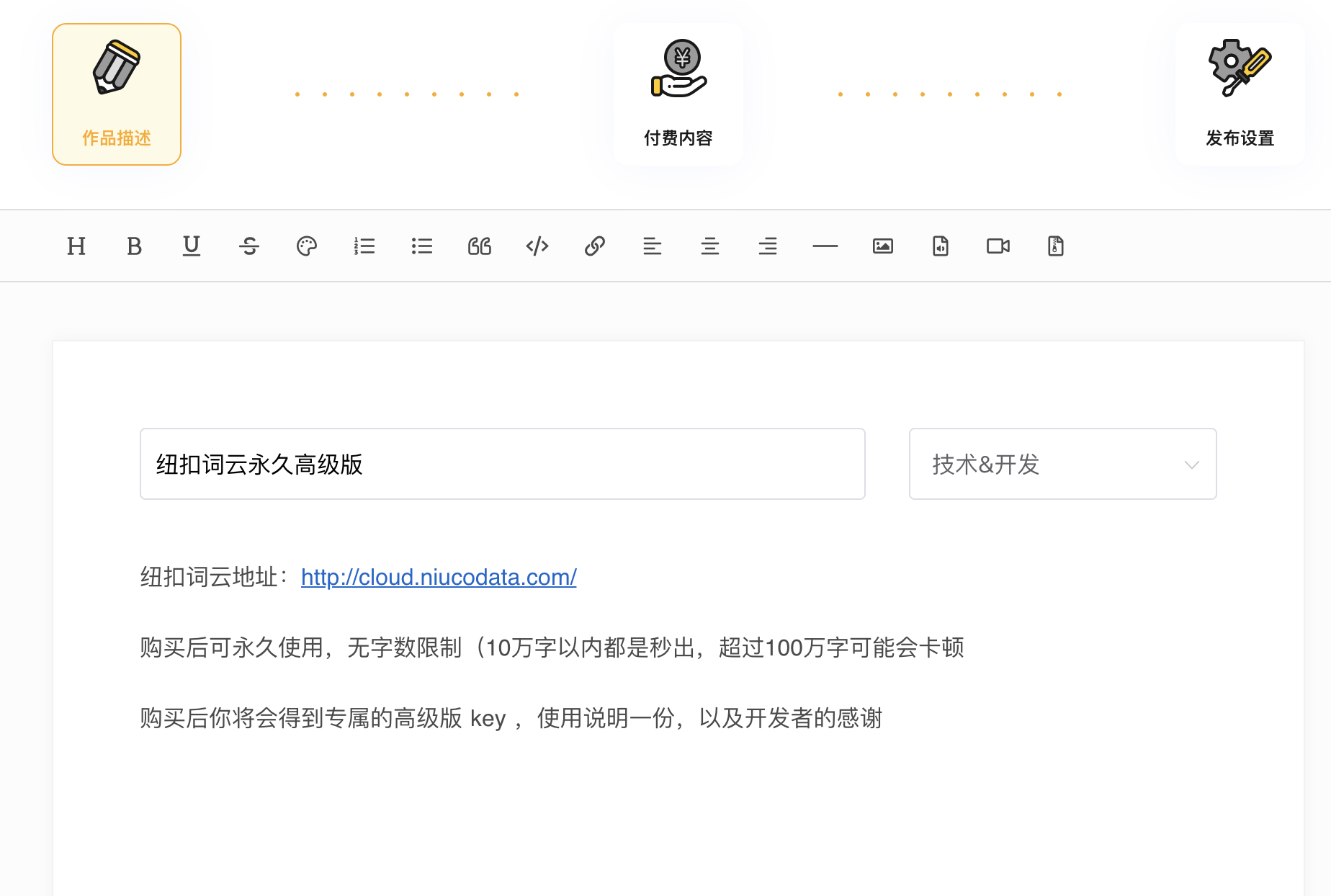Center-align the text
This screenshot has width=1331, height=896.
(710, 246)
